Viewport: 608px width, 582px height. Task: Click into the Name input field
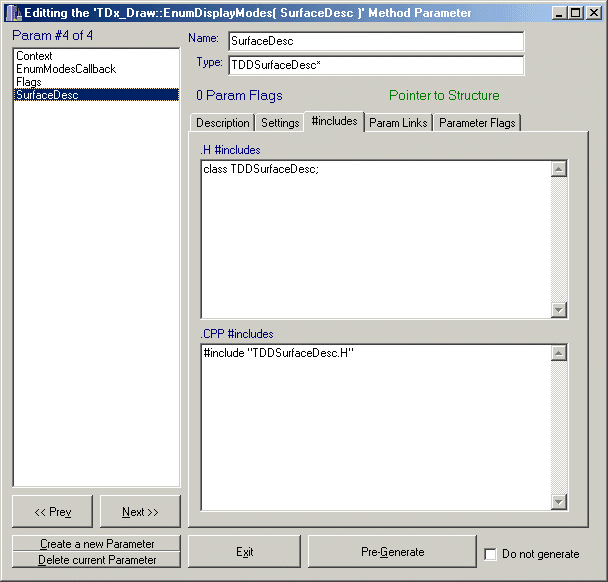click(x=375, y=42)
